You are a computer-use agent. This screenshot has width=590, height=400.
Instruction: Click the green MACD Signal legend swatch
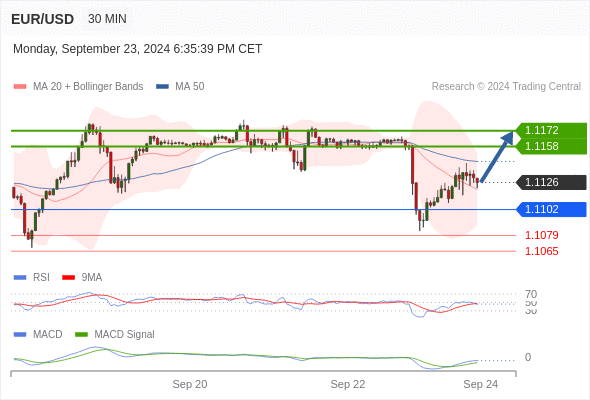pos(81,335)
